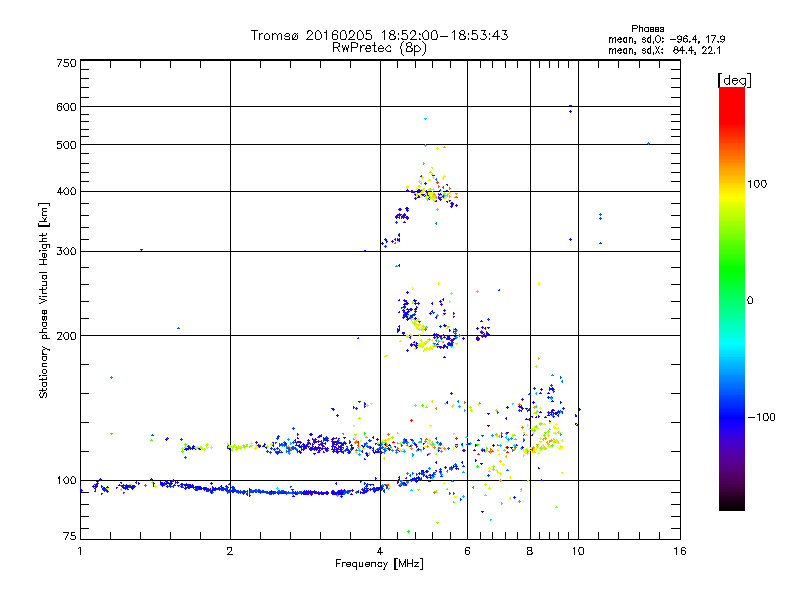800x600 pixels.
Task: Click the x-axis tick label '8'
Action: pyautogui.click(x=530, y=551)
